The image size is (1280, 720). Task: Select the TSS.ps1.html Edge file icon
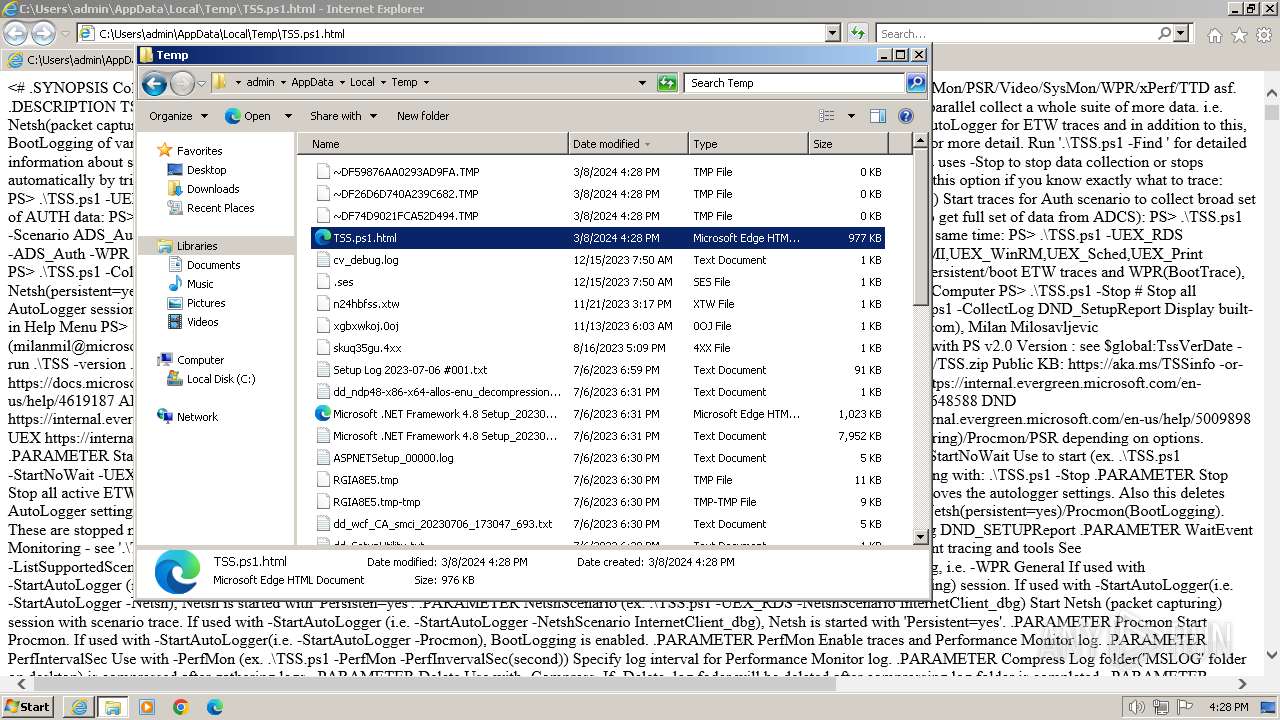pos(323,238)
